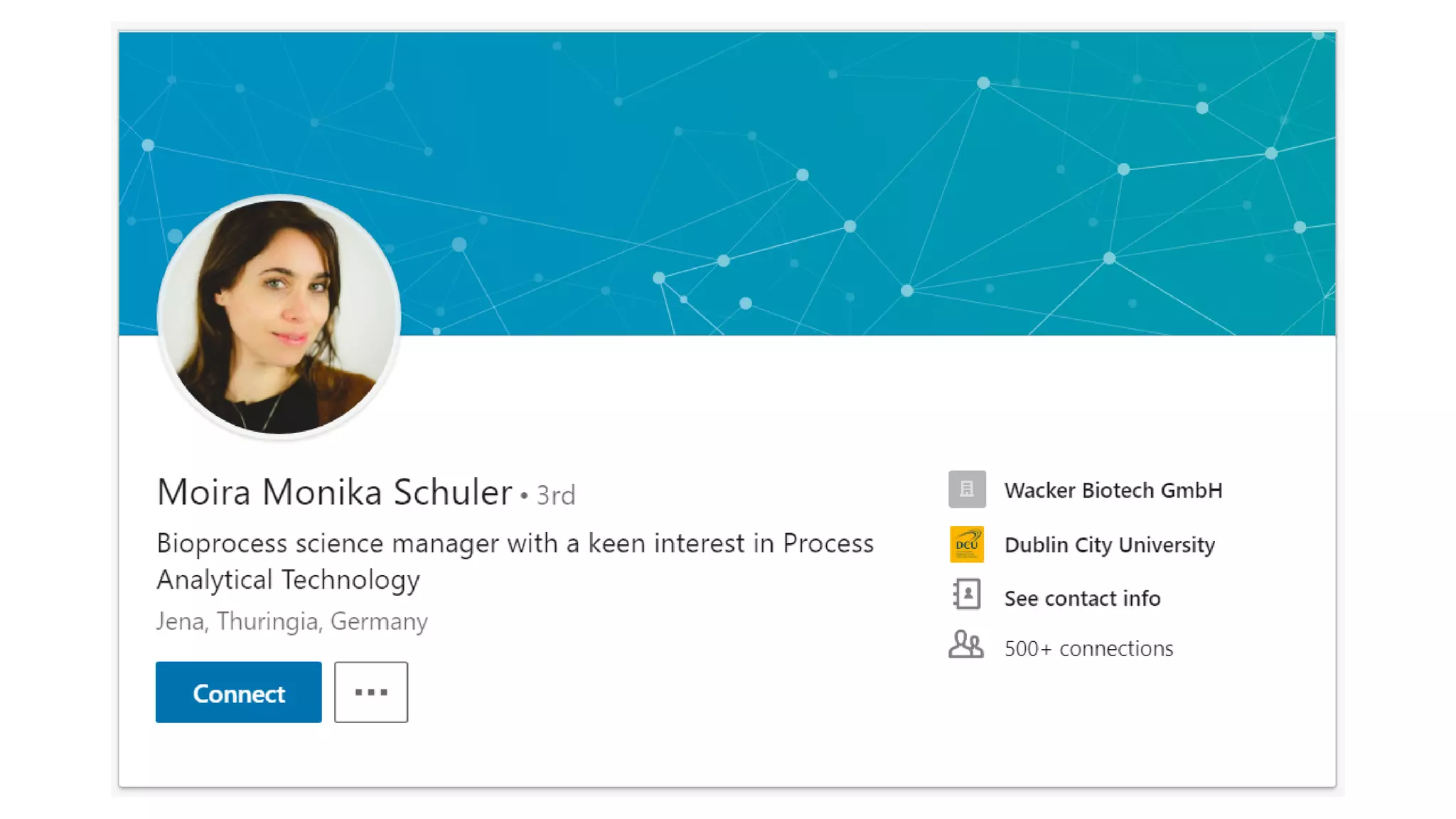Click the gray company building icon

(967, 489)
